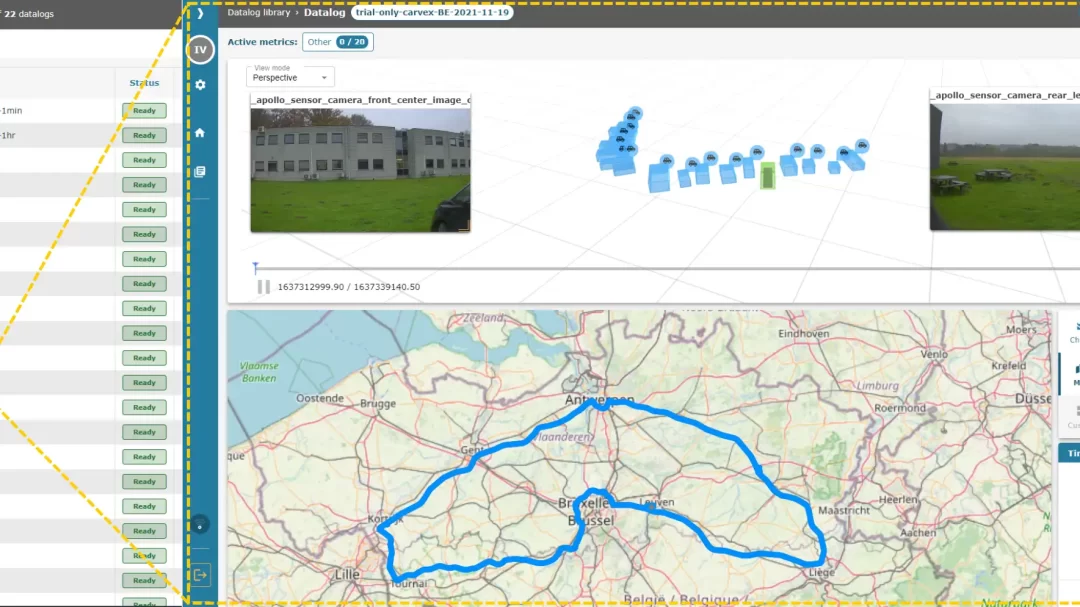Open the View mode Perspective dropdown
The height and width of the screenshot is (607, 1080).
(291, 77)
